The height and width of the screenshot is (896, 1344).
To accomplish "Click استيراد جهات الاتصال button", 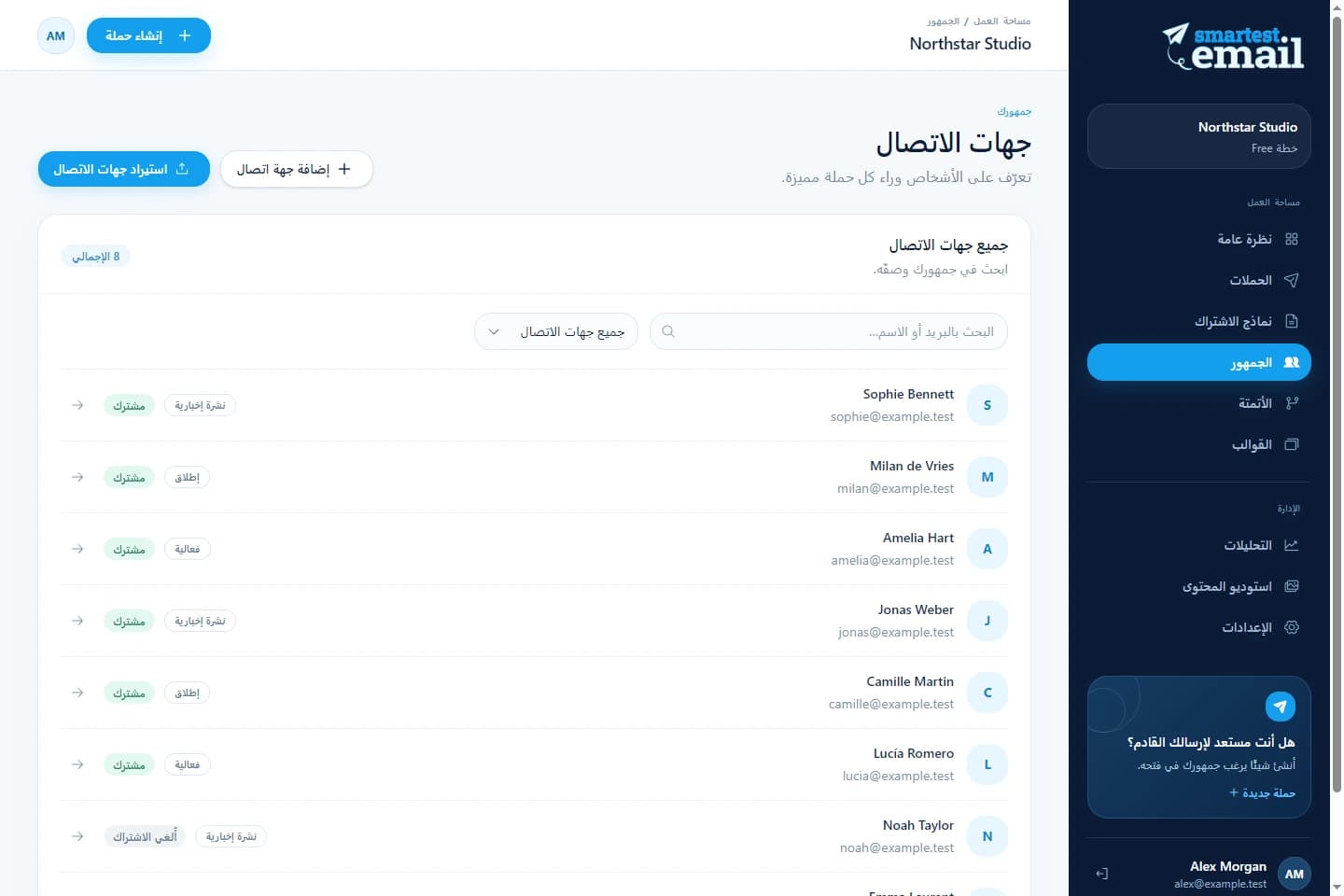I will click(x=124, y=169).
